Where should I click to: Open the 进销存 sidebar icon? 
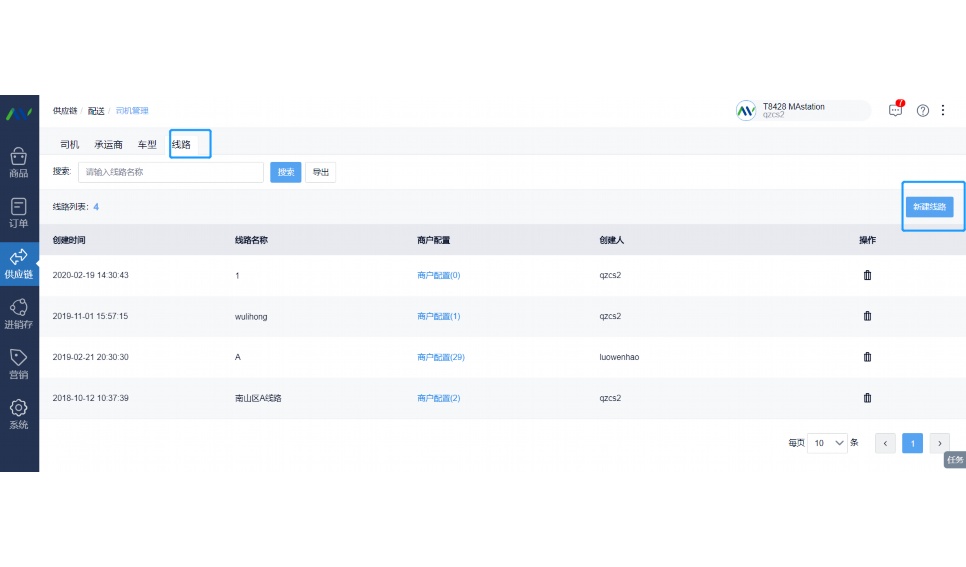point(18,313)
